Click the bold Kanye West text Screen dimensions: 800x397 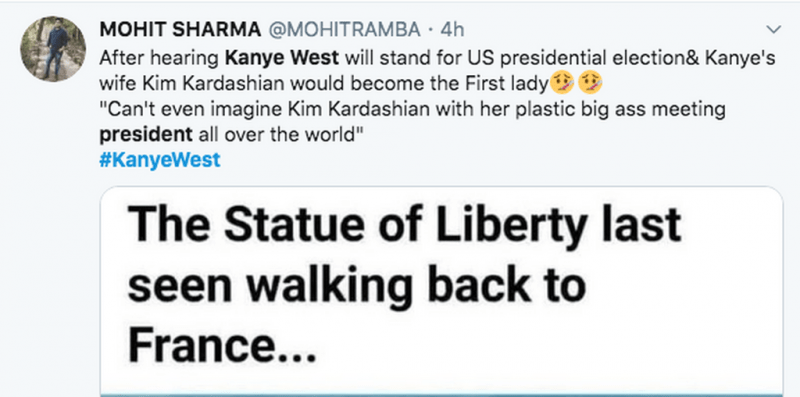coord(282,58)
